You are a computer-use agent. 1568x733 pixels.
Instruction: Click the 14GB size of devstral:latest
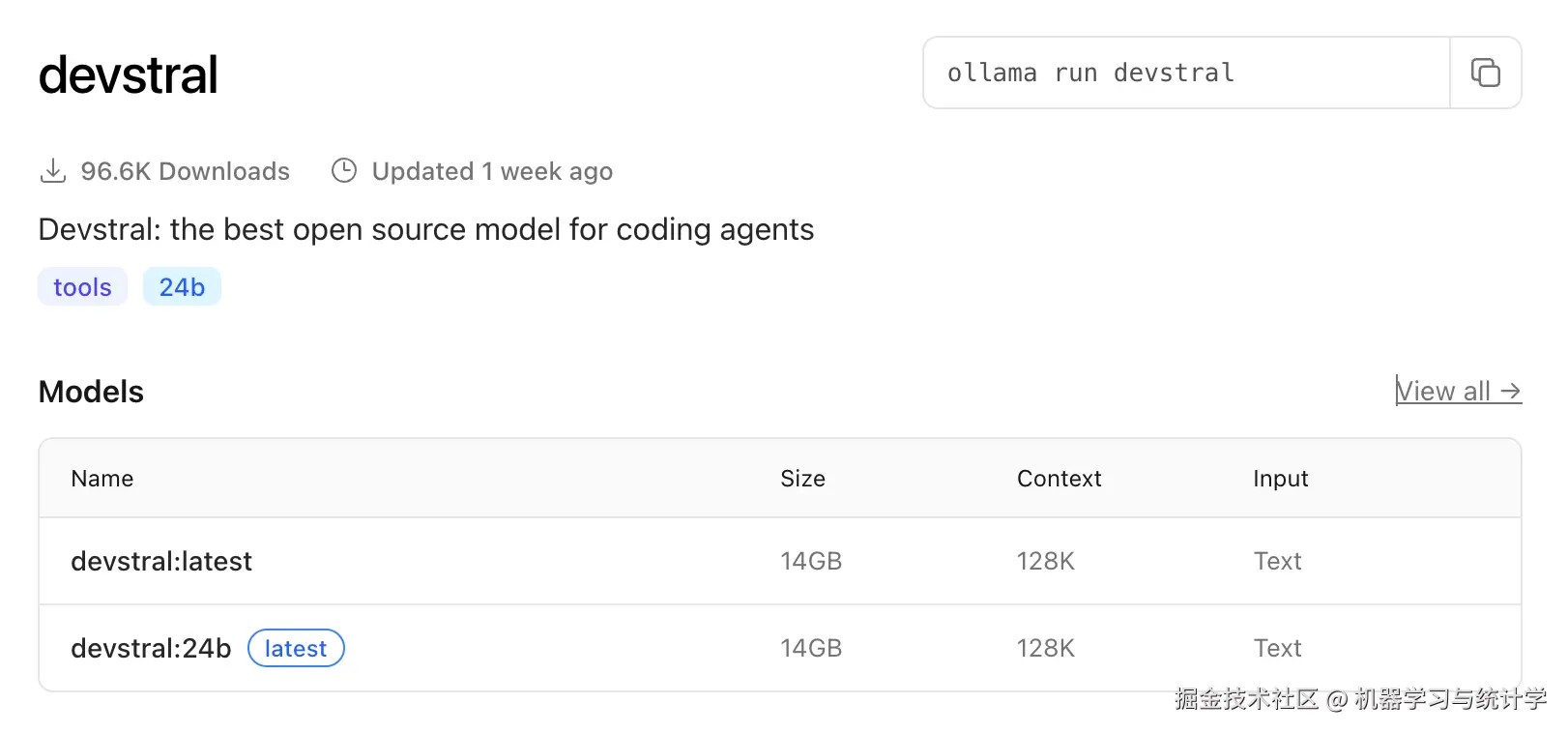(x=811, y=561)
